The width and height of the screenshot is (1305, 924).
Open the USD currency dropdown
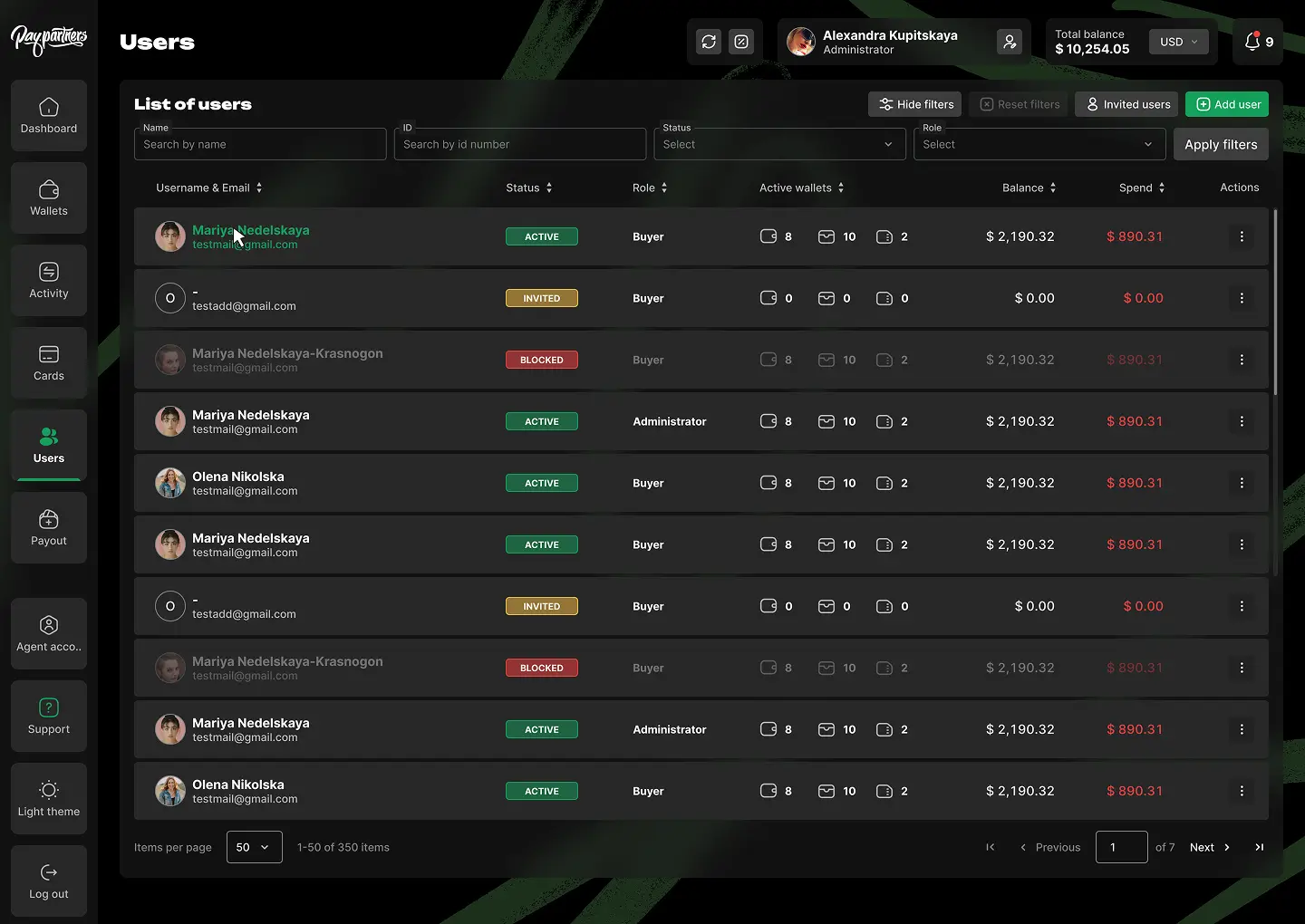pyautogui.click(x=1179, y=42)
